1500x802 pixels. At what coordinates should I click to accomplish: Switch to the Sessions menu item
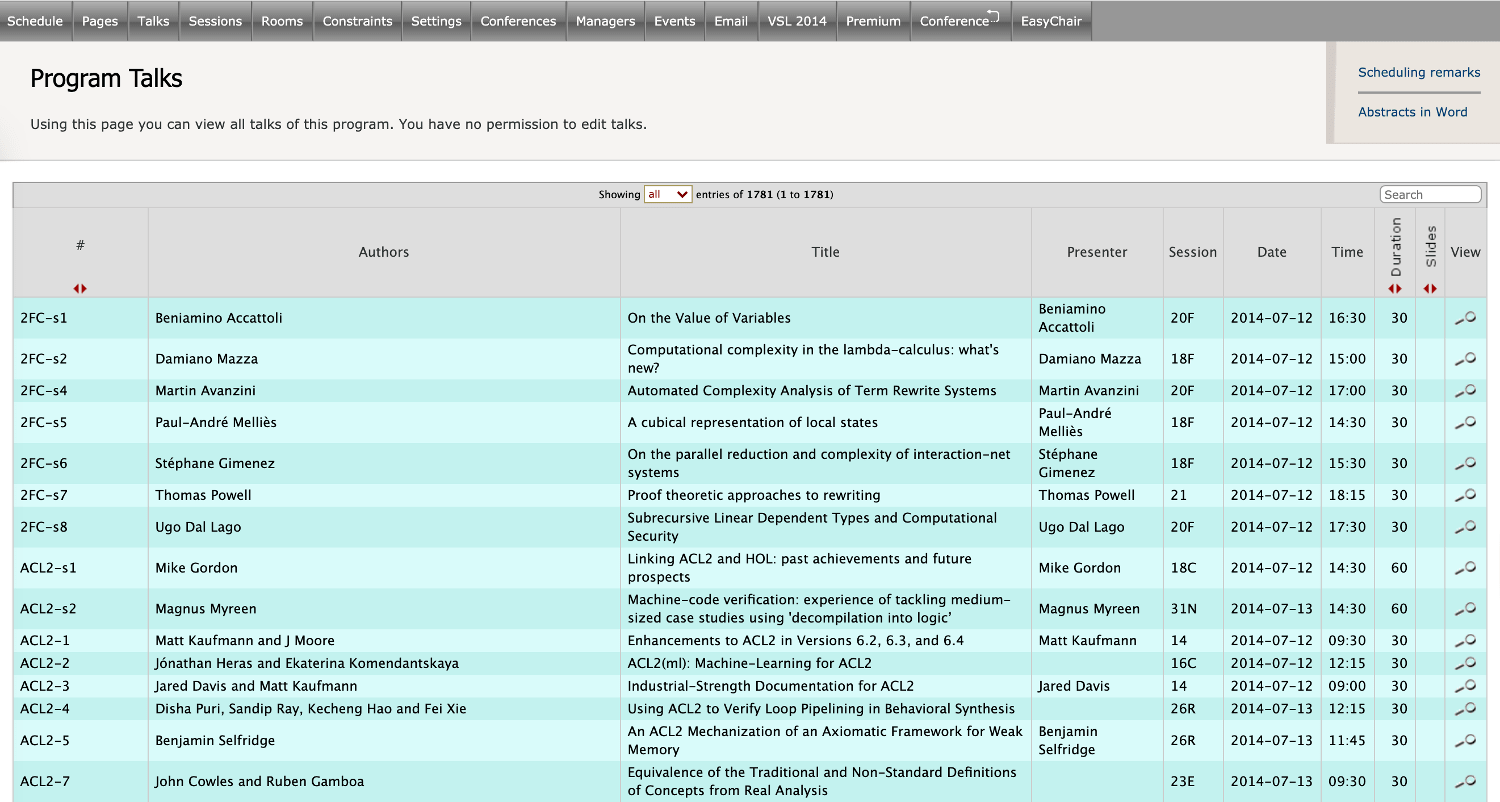click(x=215, y=21)
